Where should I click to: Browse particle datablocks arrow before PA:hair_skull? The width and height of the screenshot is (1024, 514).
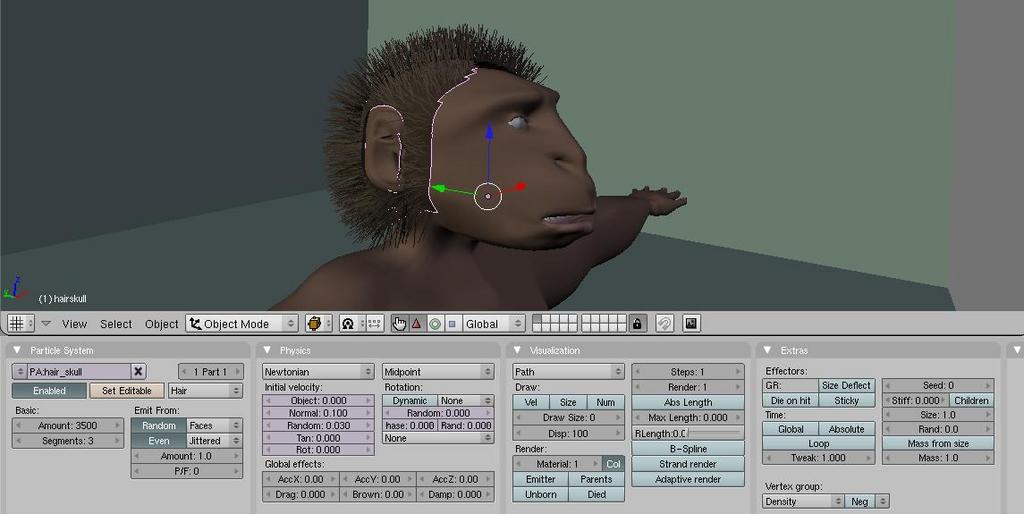click(20, 372)
